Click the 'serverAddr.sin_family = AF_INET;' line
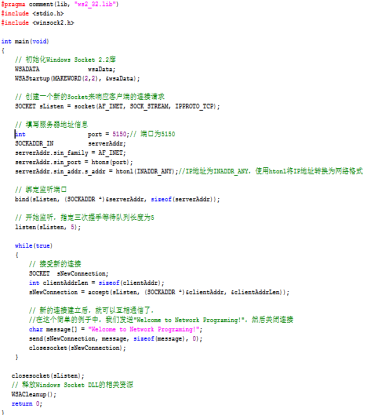 [x=70, y=153]
